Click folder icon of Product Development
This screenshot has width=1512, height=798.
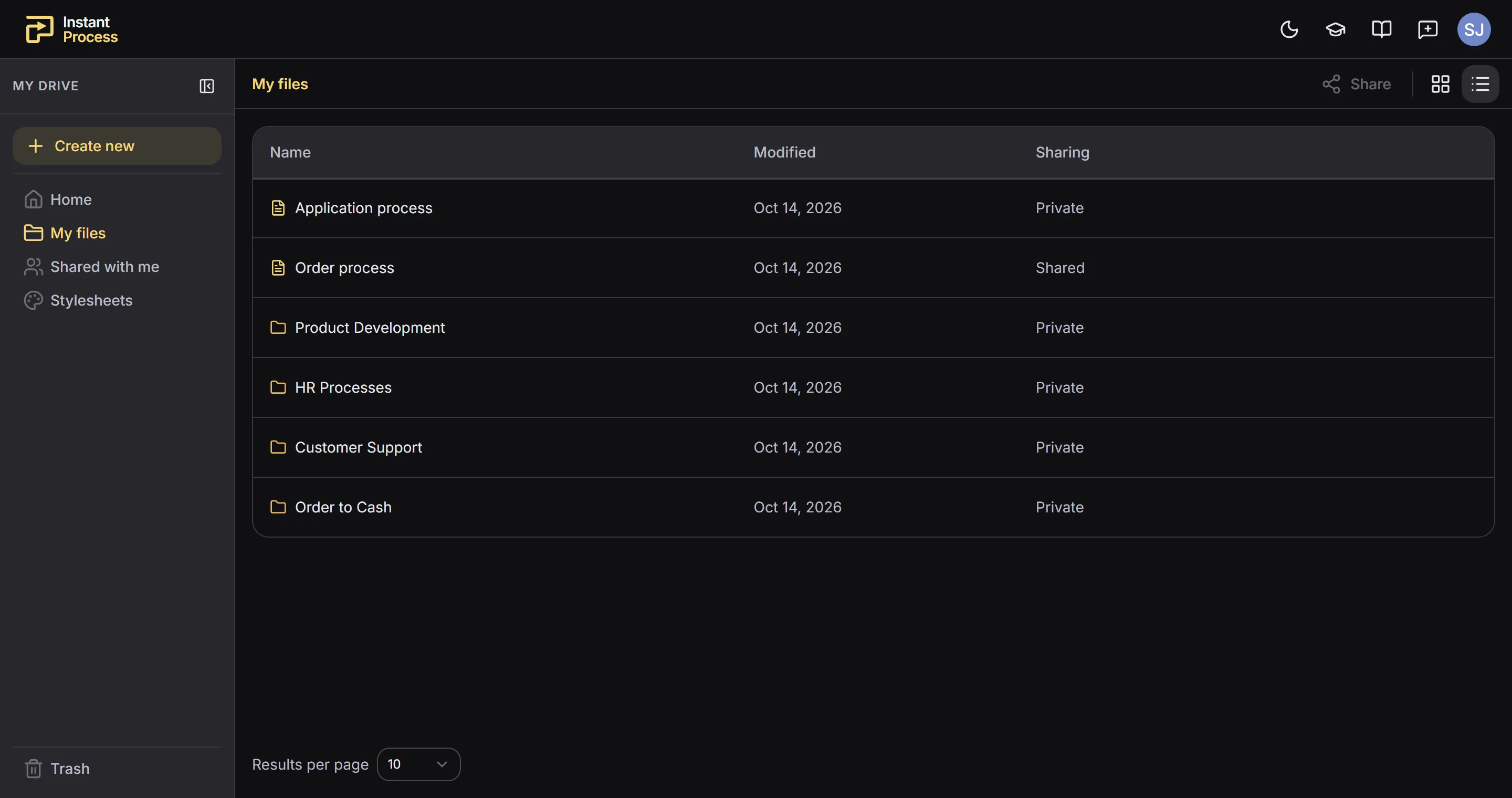click(278, 328)
